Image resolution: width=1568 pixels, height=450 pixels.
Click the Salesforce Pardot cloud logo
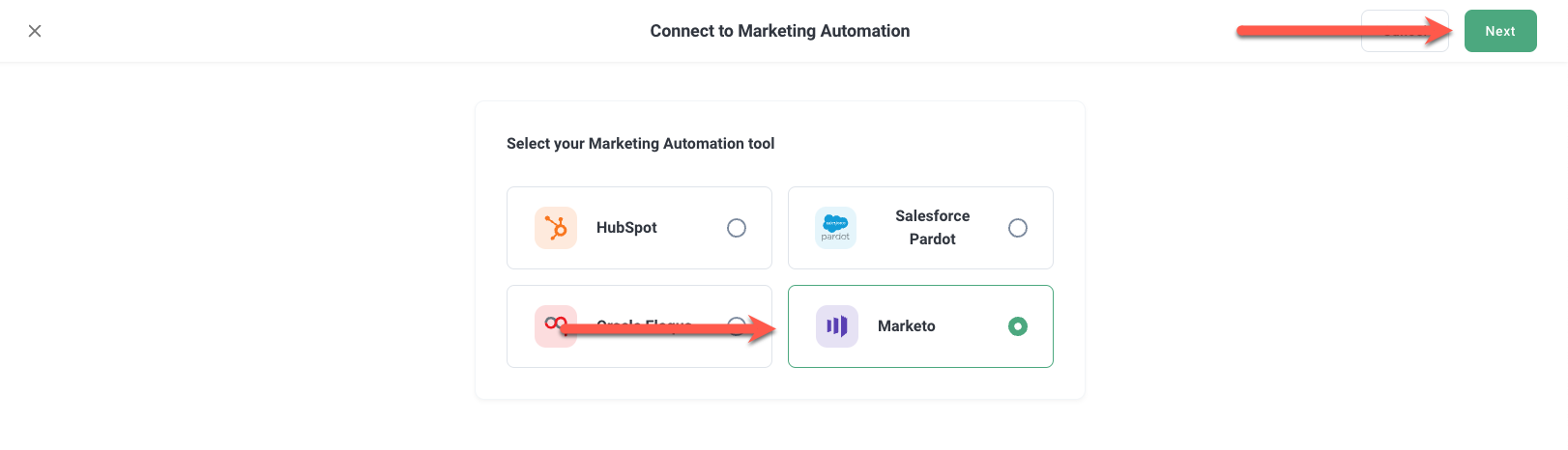[835, 228]
